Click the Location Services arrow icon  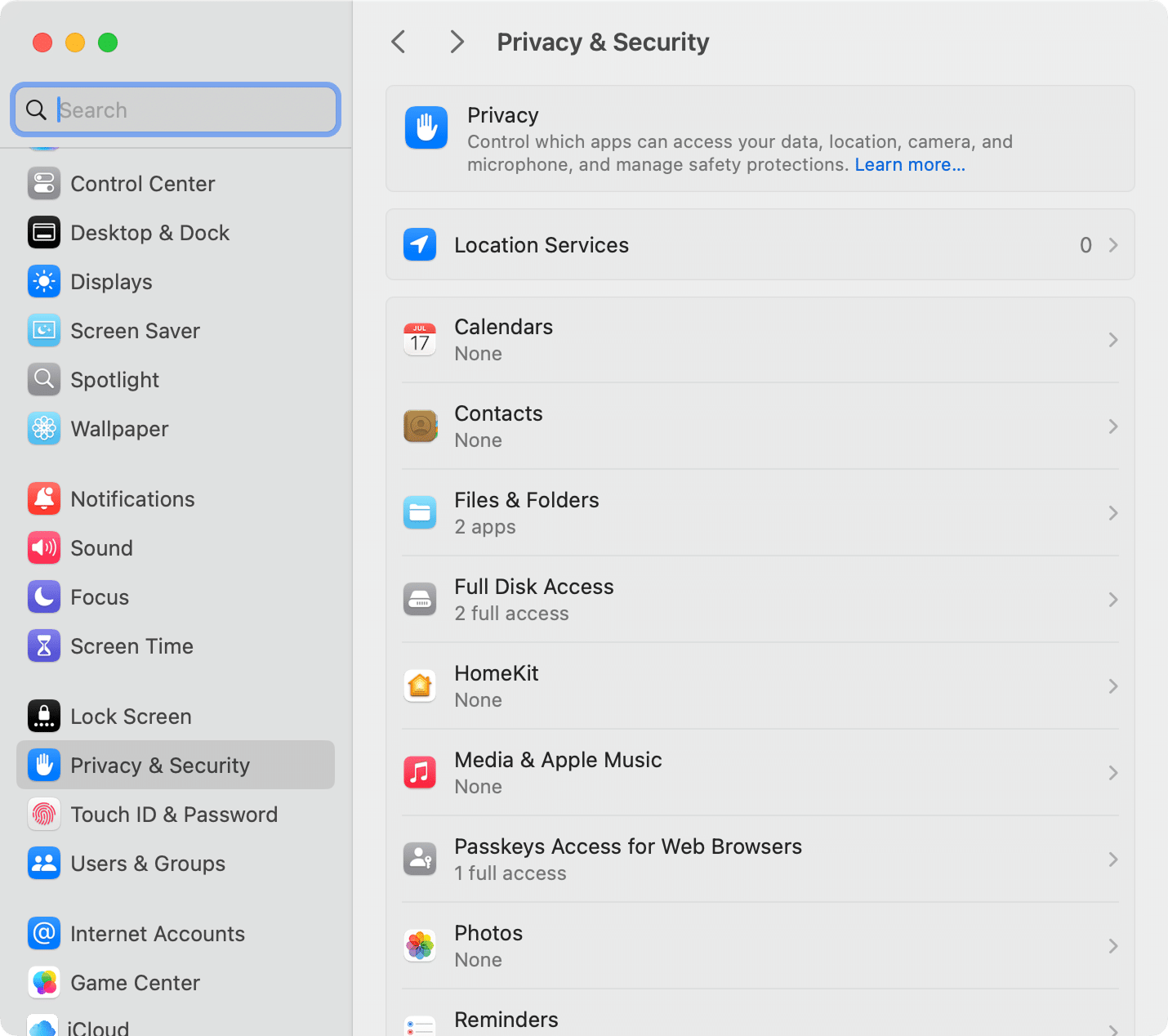(x=420, y=244)
